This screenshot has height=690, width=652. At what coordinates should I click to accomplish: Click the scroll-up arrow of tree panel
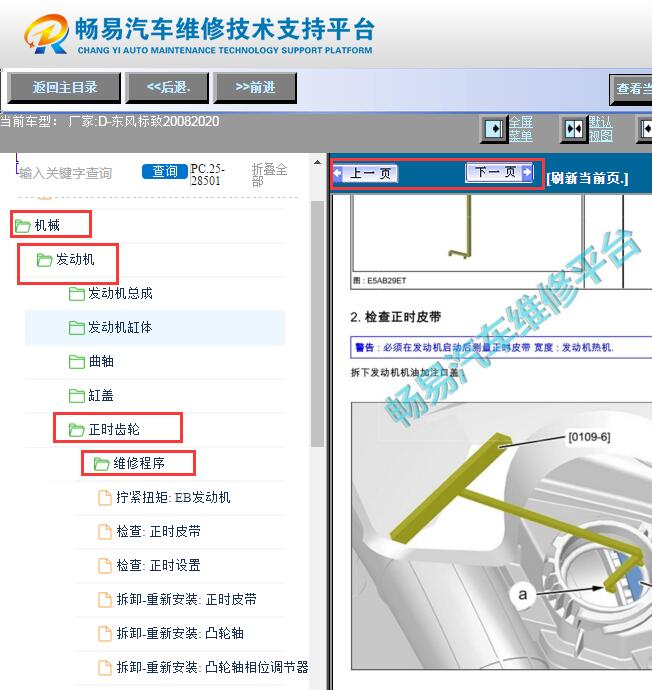[x=317, y=162]
